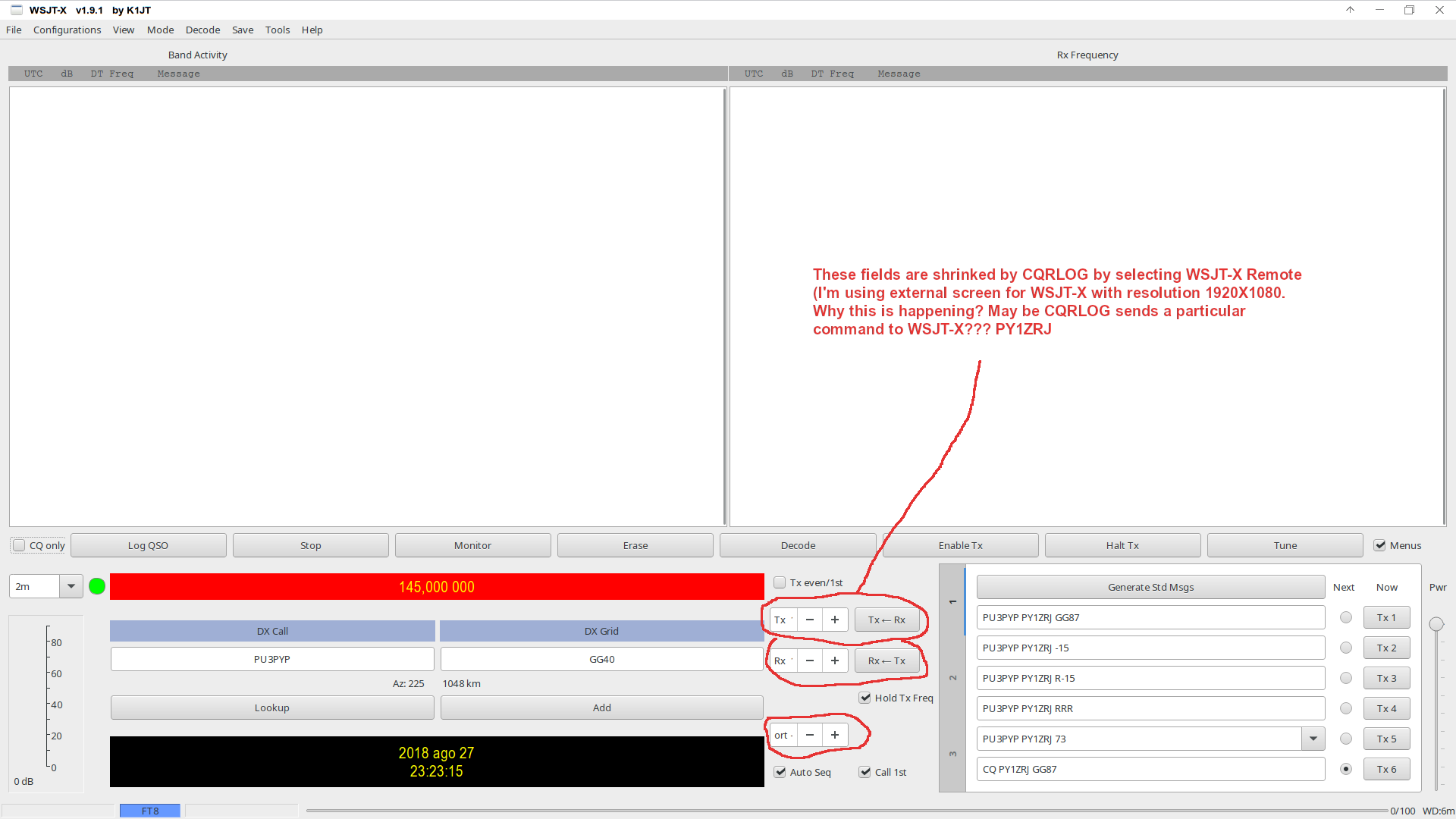The width and height of the screenshot is (1456, 819).
Task: Click the DX Grid input field
Action: tap(602, 659)
